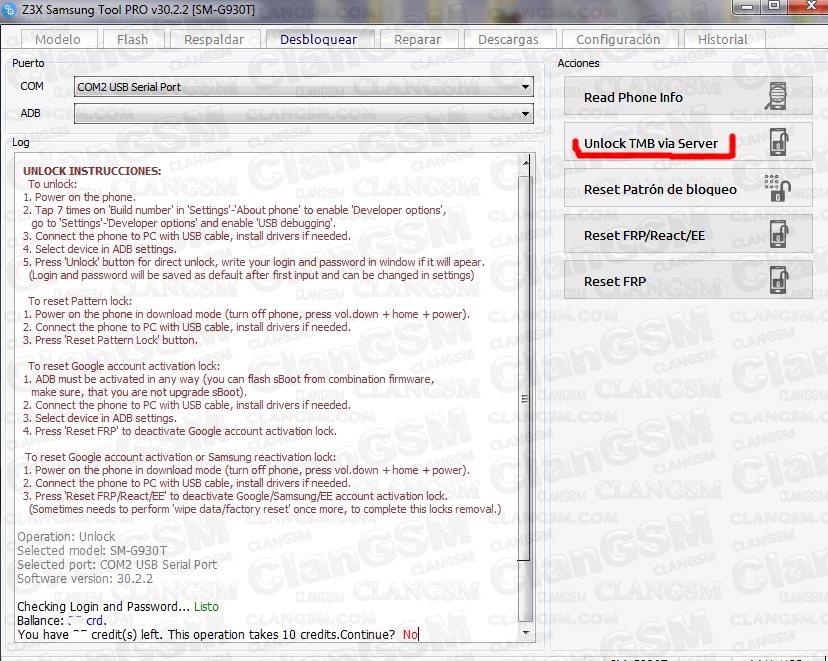The height and width of the screenshot is (661, 828).
Task: Click Unlock TMB via Server button
Action: pos(688,143)
